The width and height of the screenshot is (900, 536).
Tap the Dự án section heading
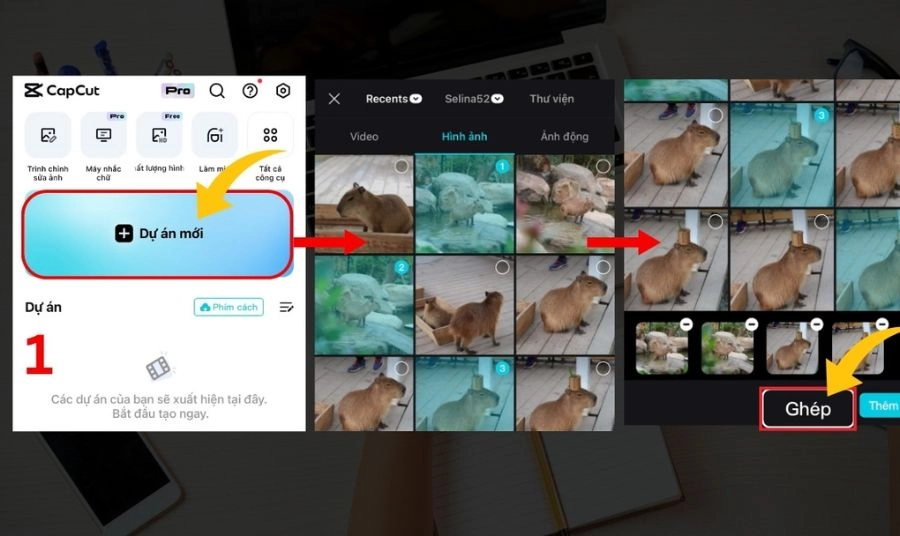coord(43,307)
